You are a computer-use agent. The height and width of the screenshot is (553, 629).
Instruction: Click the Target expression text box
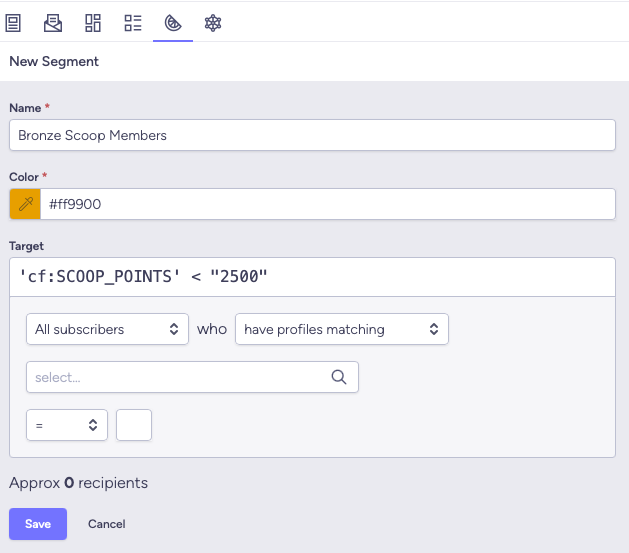pyautogui.click(x=312, y=276)
